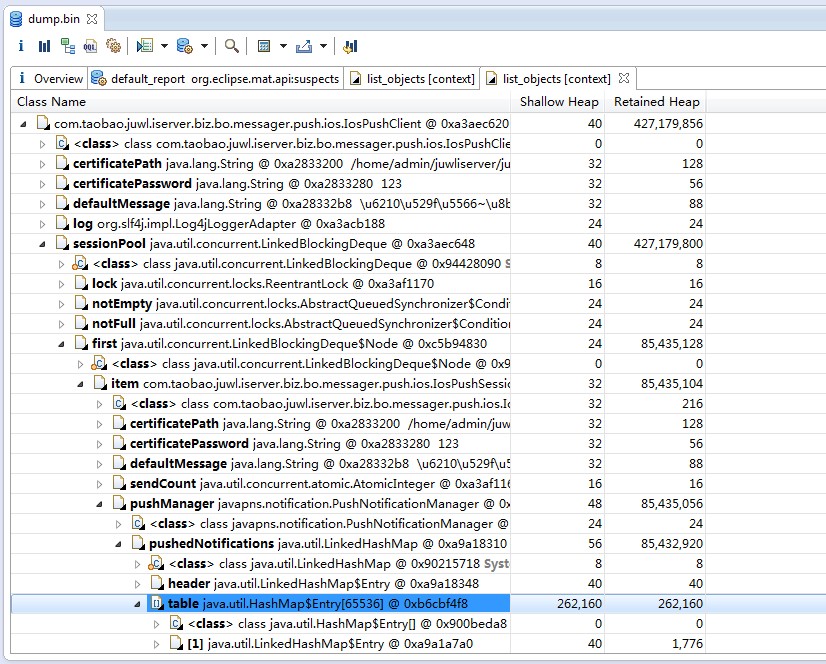826x664 pixels.
Task: Click the Run Expert System Test icon
Action: pos(145,46)
